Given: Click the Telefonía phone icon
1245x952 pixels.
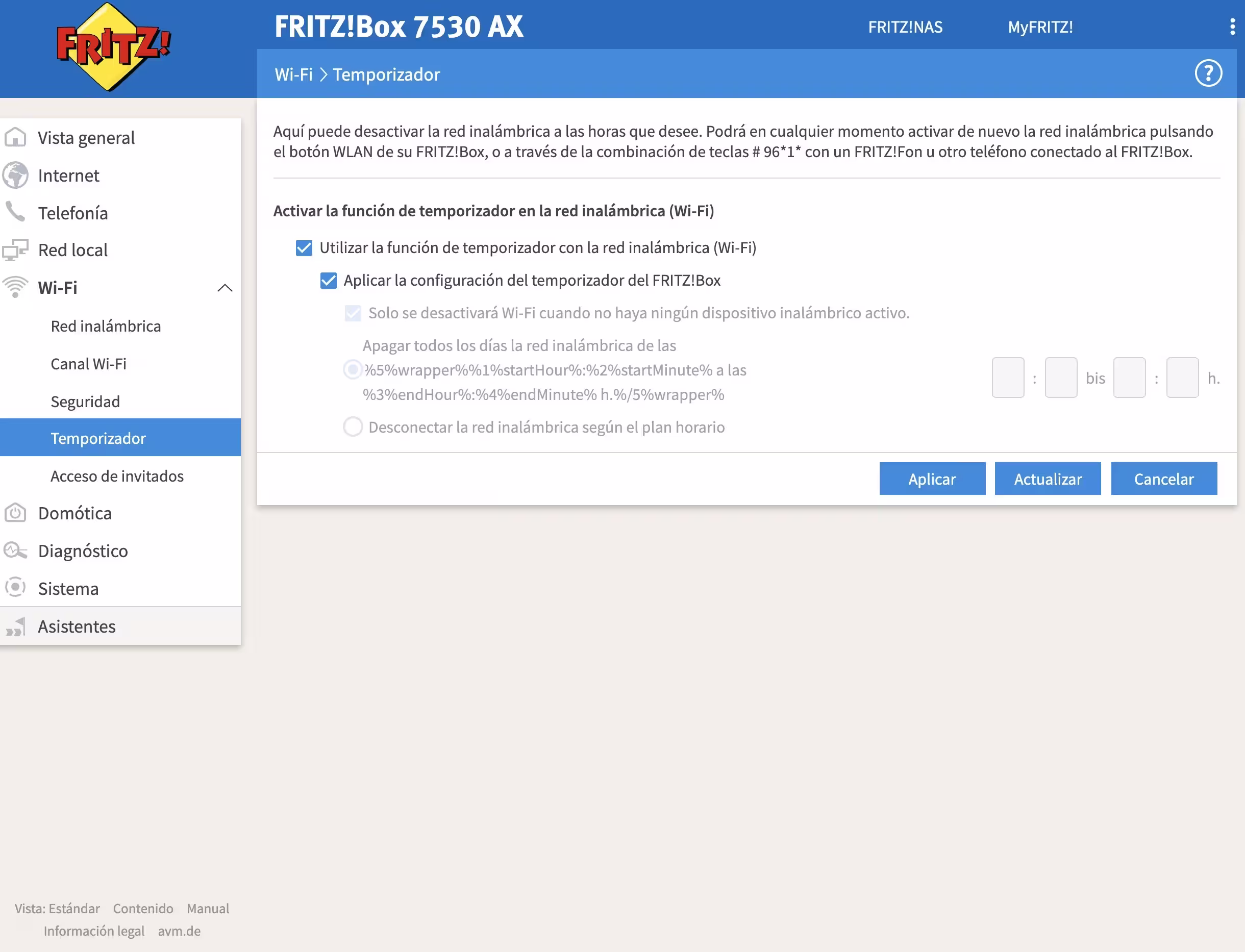Looking at the screenshot, I should pyautogui.click(x=15, y=212).
